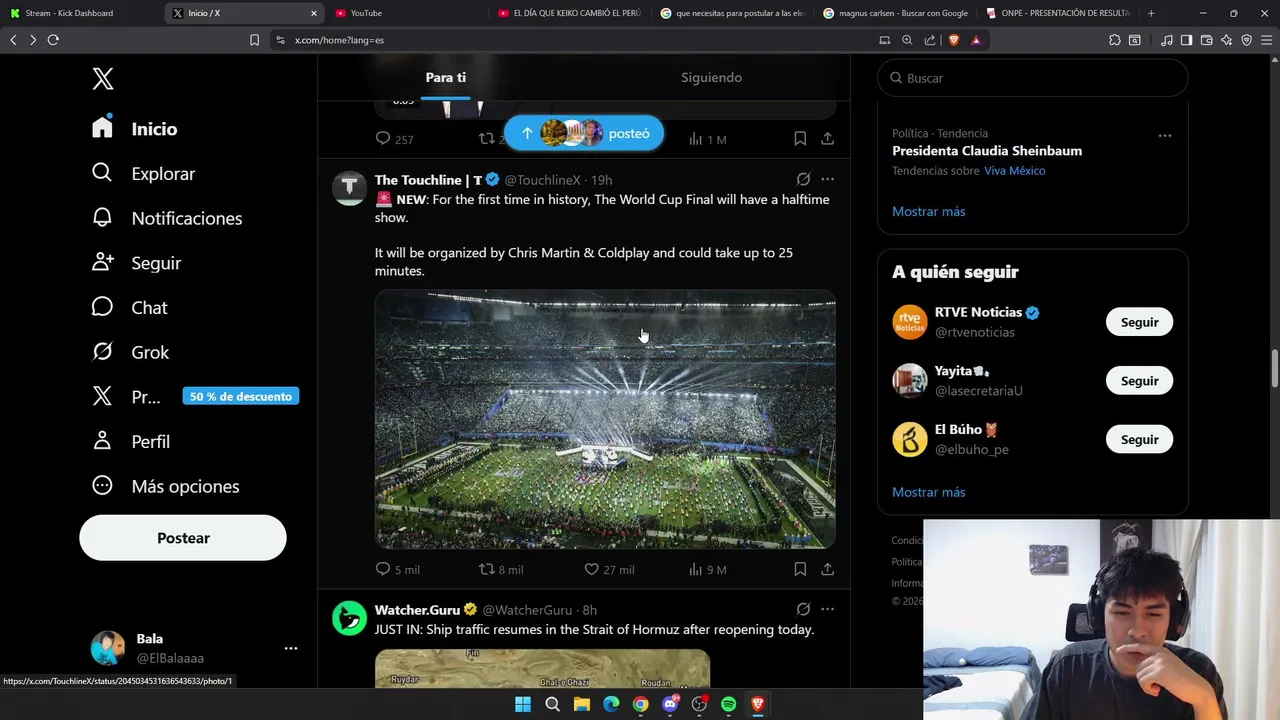The width and height of the screenshot is (1280, 720).
Task: Switch to the Para ti tab
Action: tap(445, 77)
